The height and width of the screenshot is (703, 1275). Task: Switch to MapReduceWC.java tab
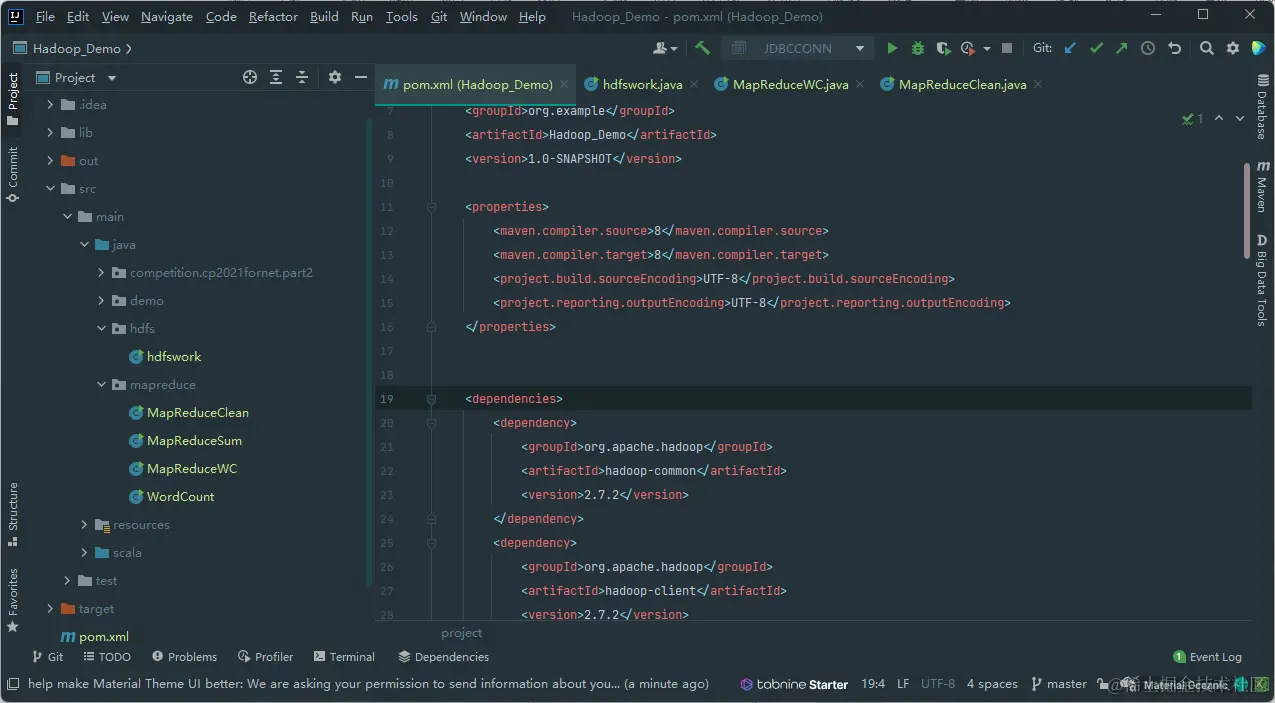(791, 84)
